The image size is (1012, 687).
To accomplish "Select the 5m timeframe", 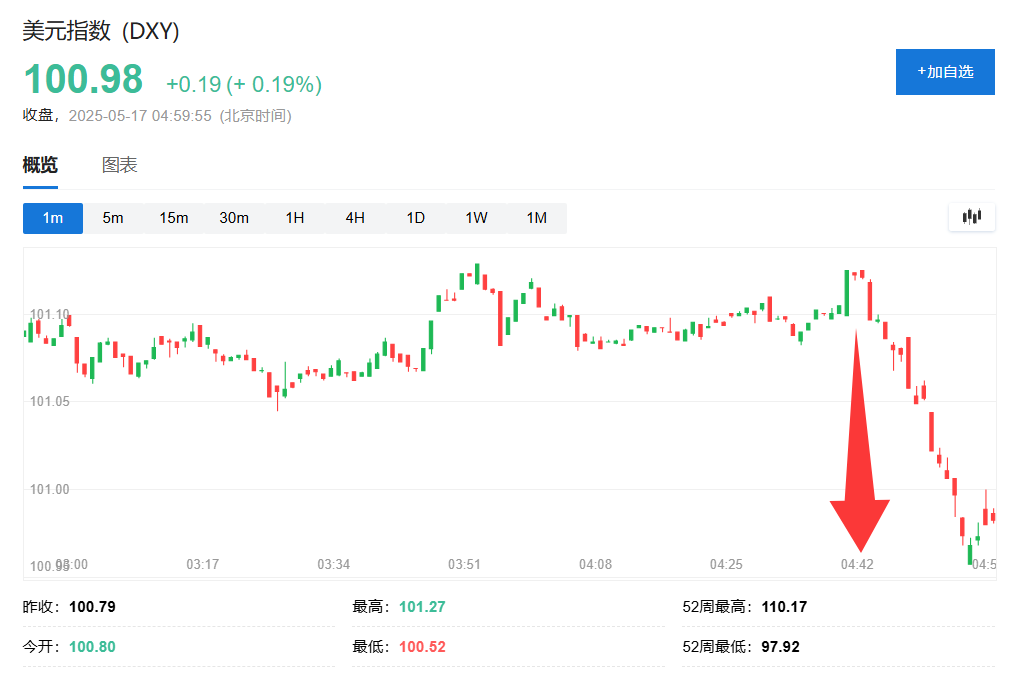I will pyautogui.click(x=113, y=218).
